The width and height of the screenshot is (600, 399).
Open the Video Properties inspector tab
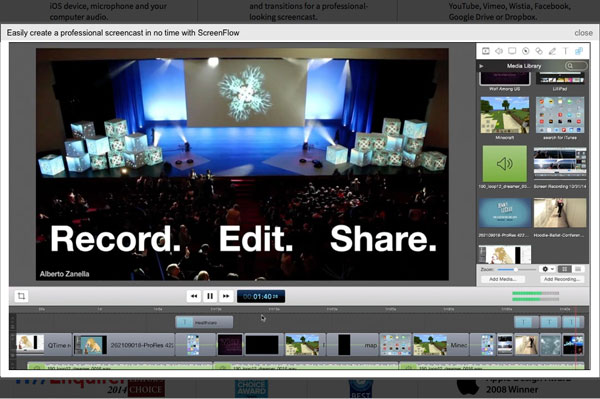point(486,51)
